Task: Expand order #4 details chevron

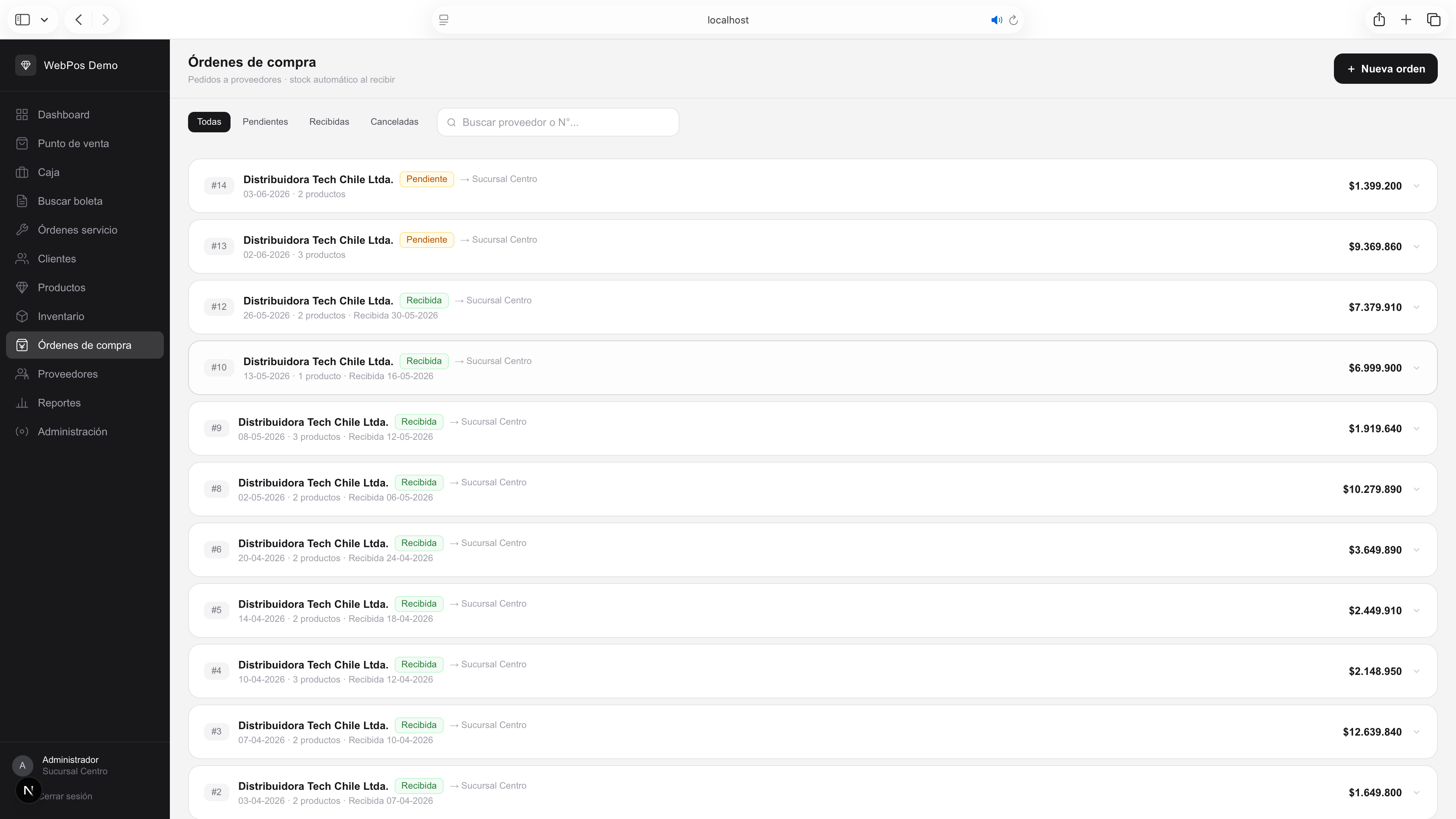Action: point(1417,672)
